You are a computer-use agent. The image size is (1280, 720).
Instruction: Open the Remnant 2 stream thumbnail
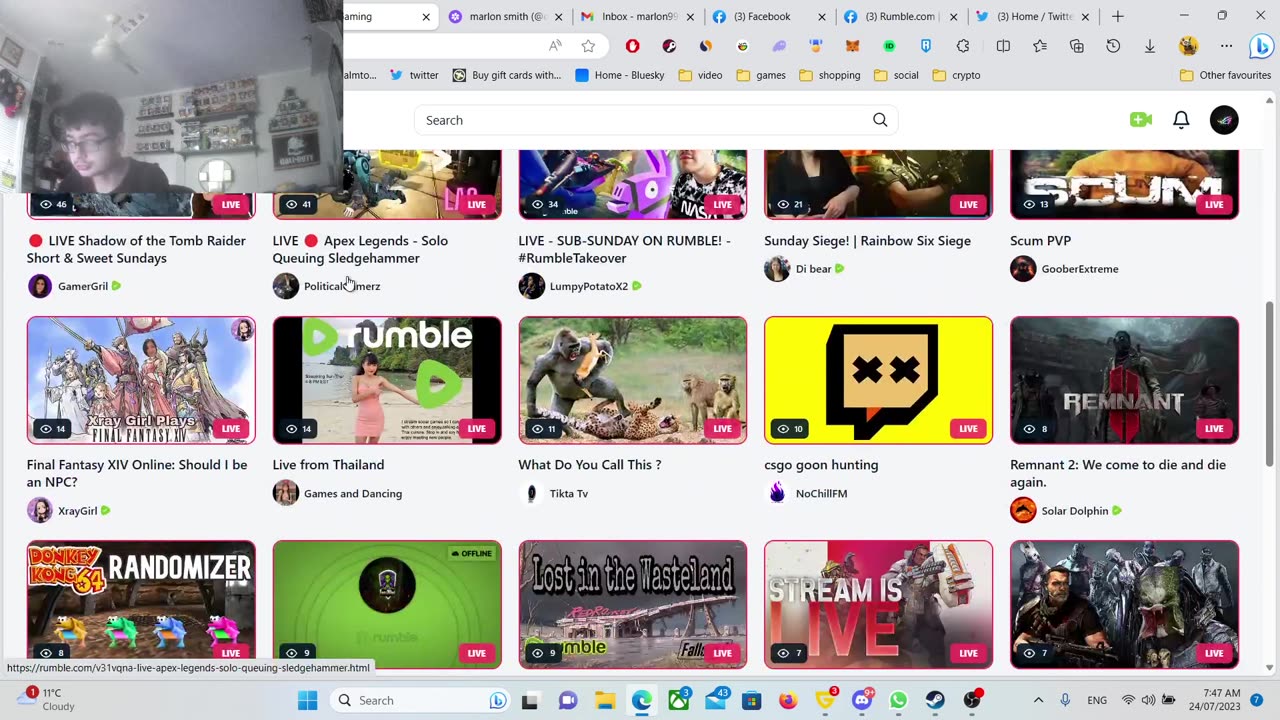[1124, 380]
